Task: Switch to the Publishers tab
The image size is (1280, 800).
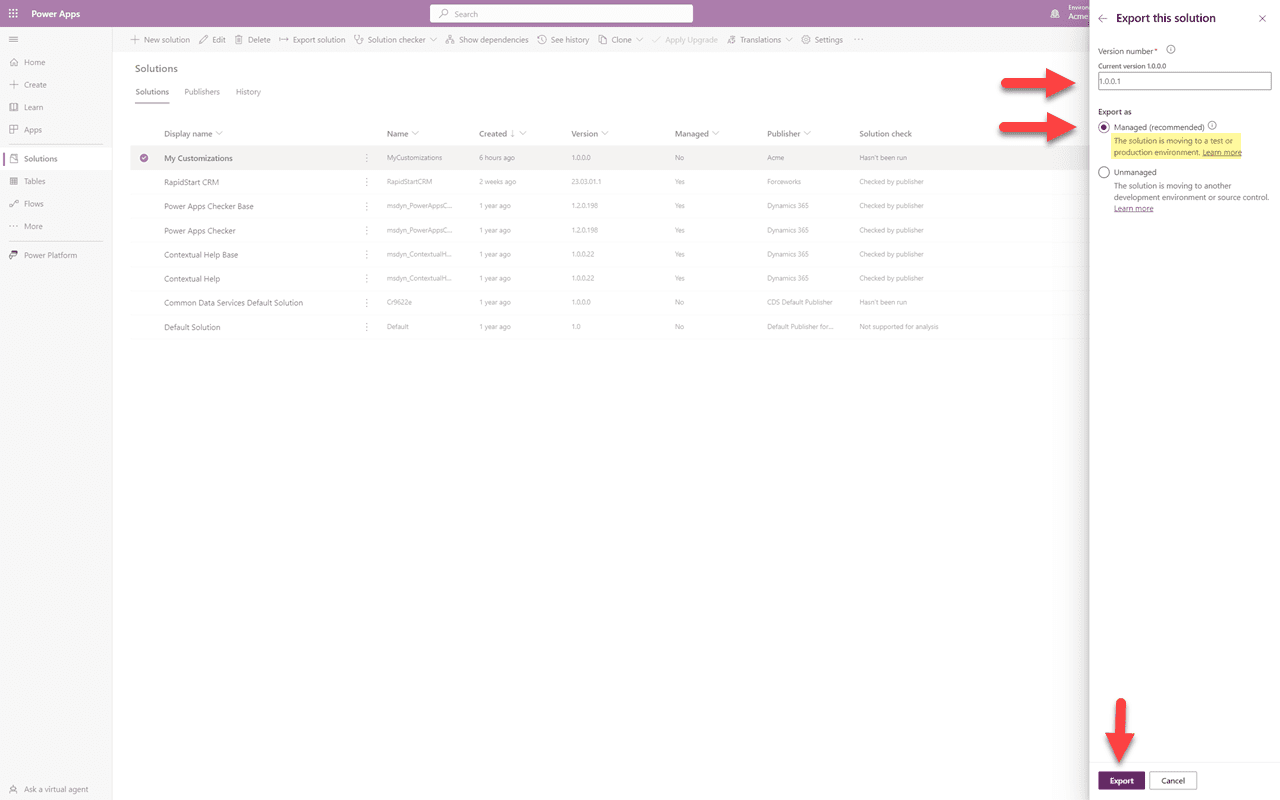Action: (x=202, y=91)
